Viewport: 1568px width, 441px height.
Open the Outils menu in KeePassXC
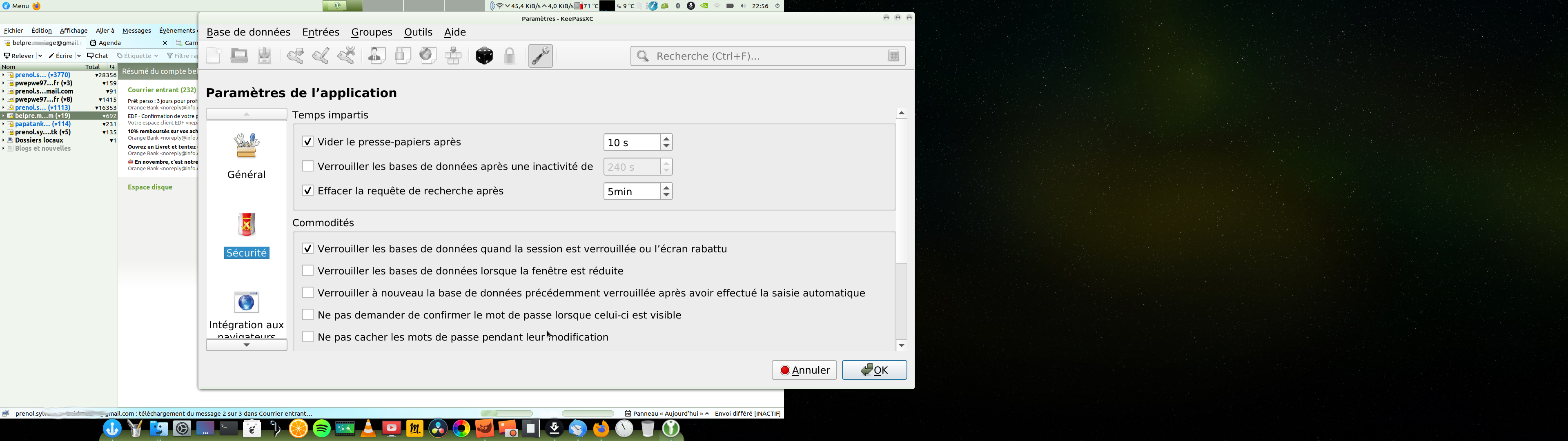point(418,32)
